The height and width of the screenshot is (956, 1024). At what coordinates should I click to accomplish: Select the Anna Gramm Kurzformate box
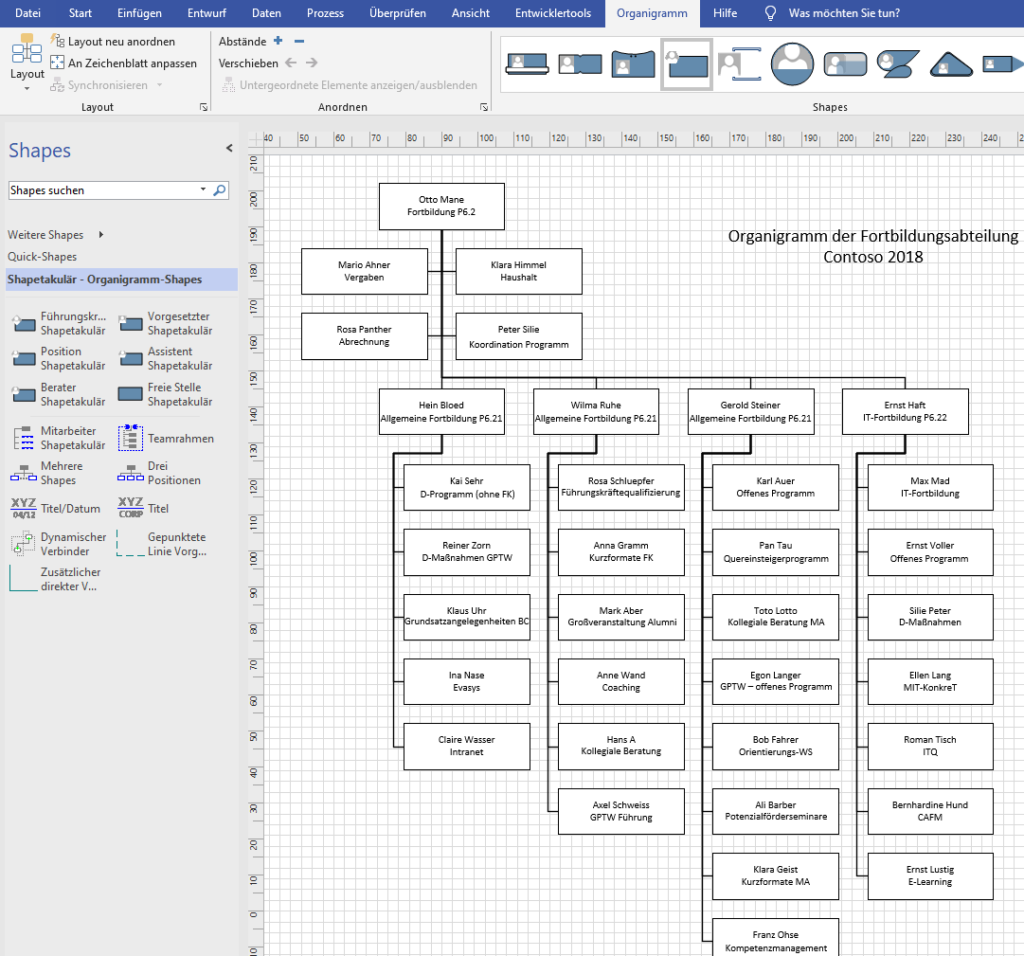point(621,552)
